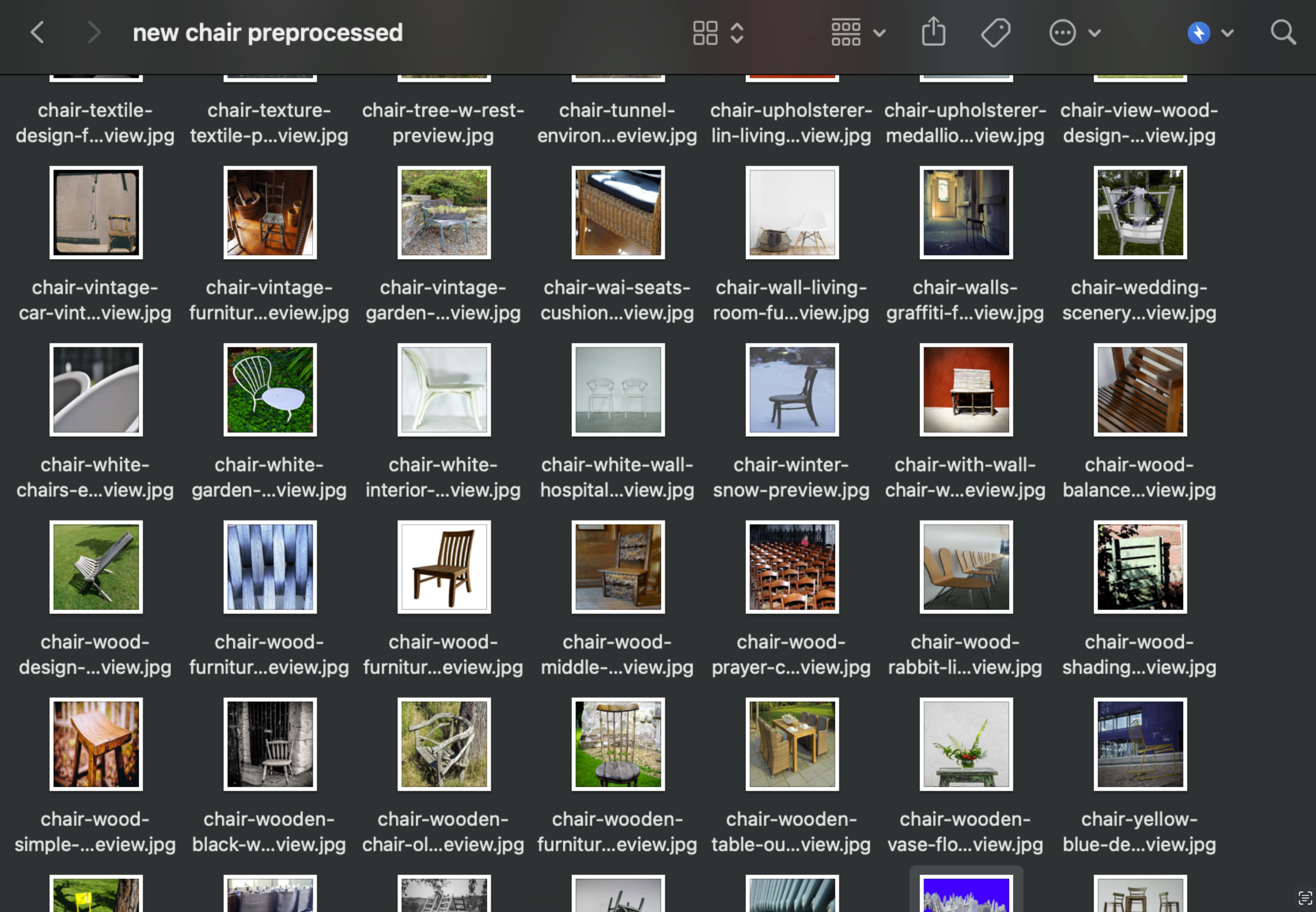This screenshot has width=1316, height=912.
Task: Open the Search magnifier
Action: (x=1283, y=33)
